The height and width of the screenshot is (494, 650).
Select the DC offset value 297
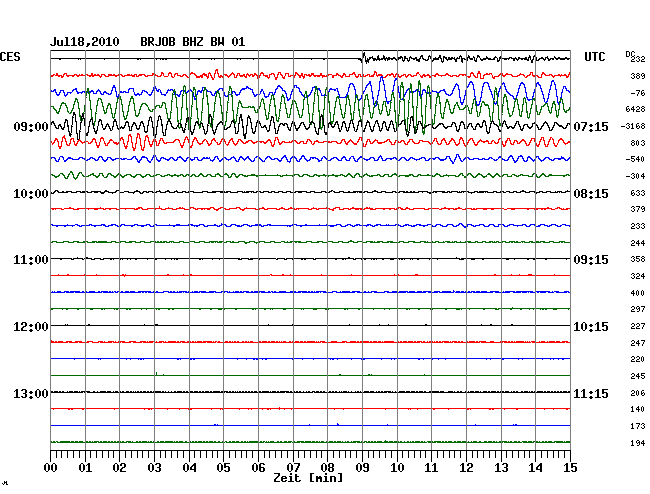pos(638,309)
